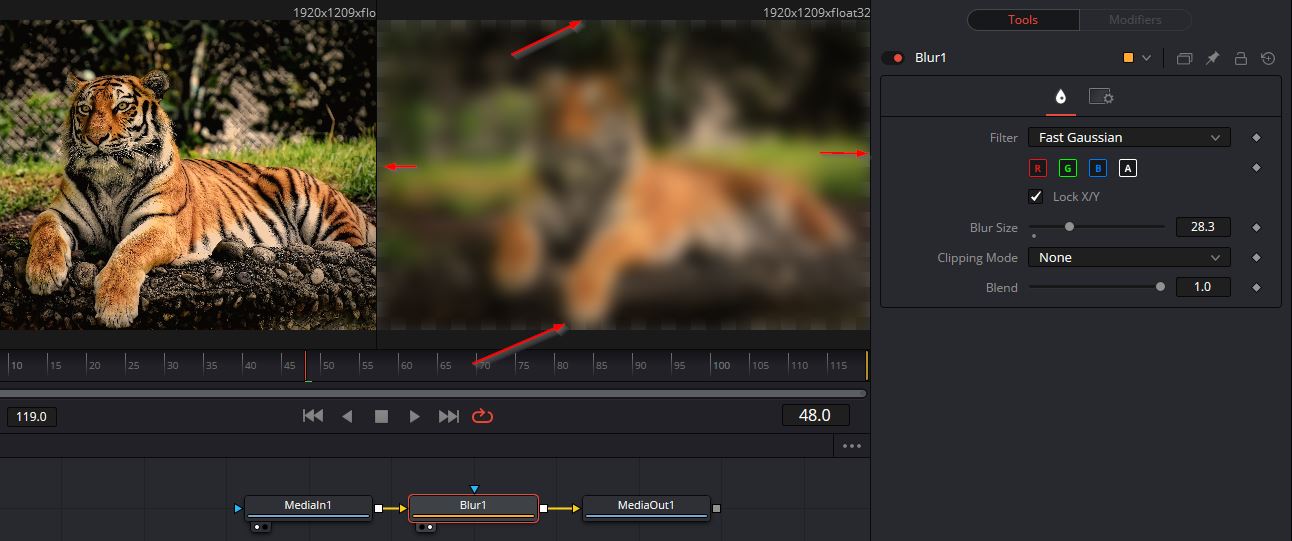
Task: Open the Clipping Mode dropdown
Action: (x=1129, y=257)
